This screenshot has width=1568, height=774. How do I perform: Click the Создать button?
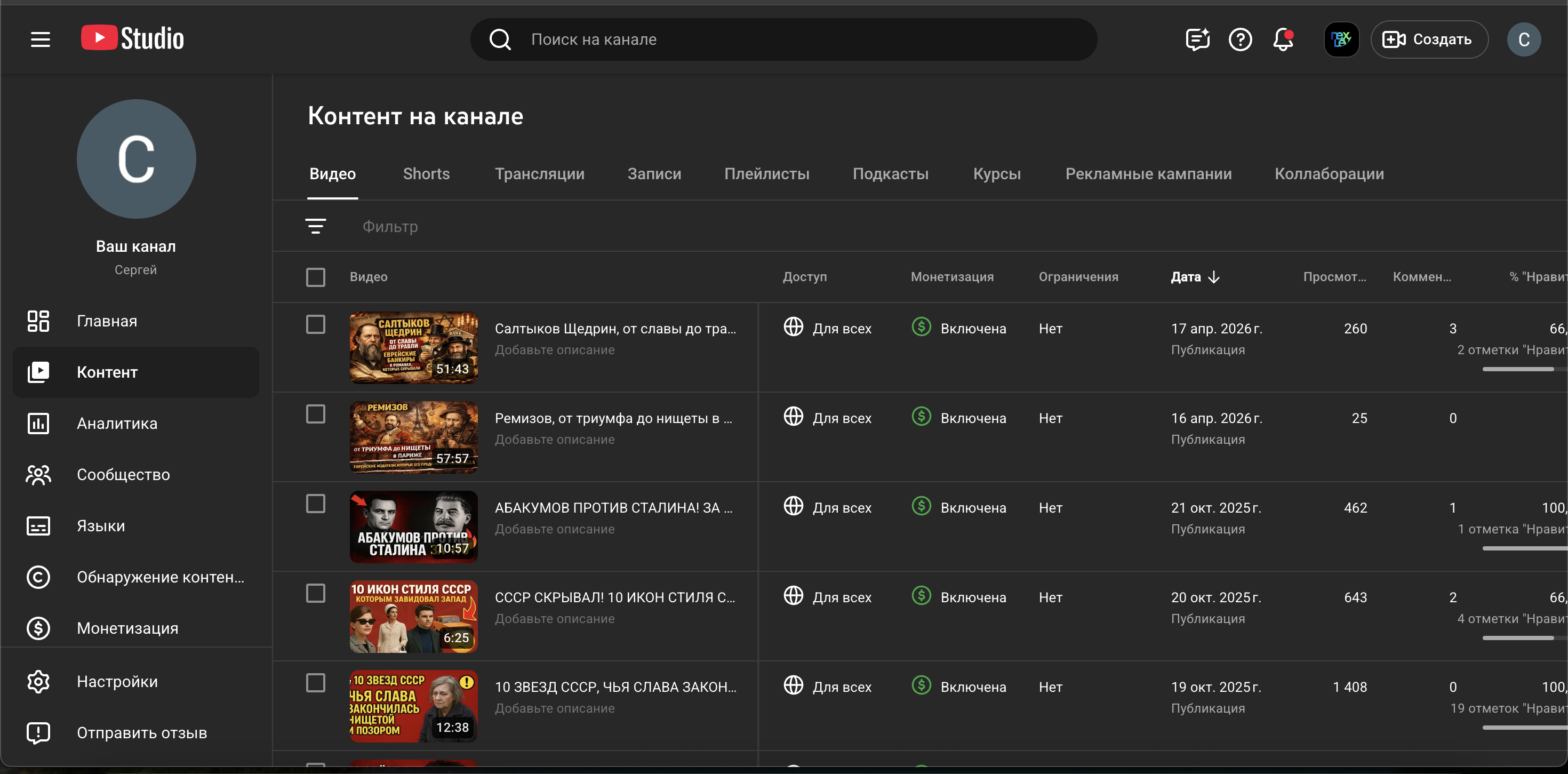click(x=1429, y=39)
